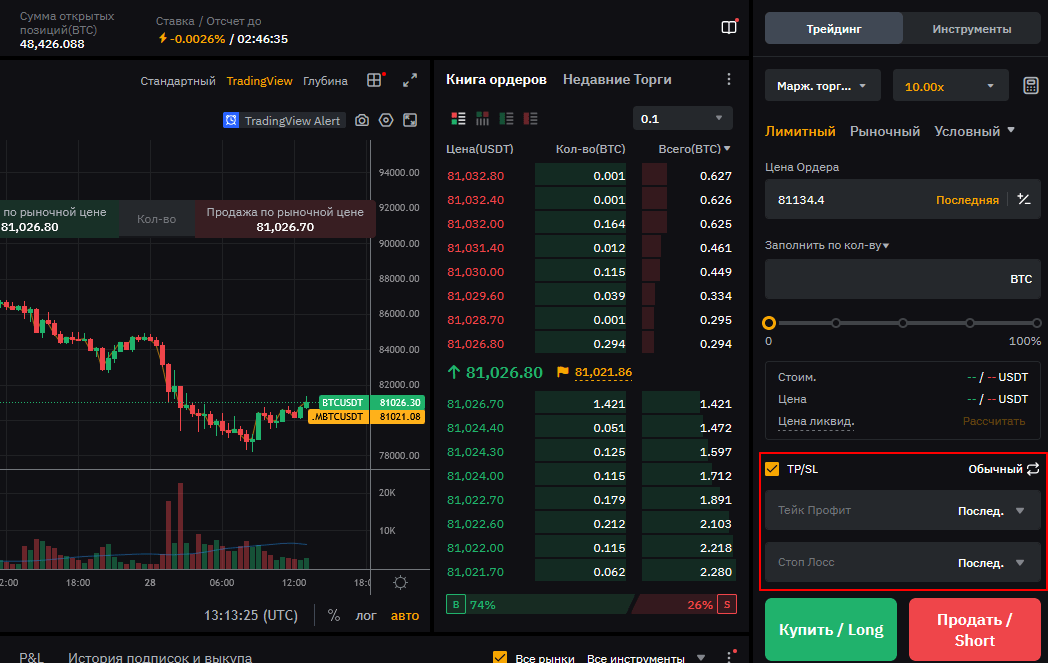The height and width of the screenshot is (663, 1048).
Task: Switch to the 'Инструменты' tab
Action: (971, 29)
